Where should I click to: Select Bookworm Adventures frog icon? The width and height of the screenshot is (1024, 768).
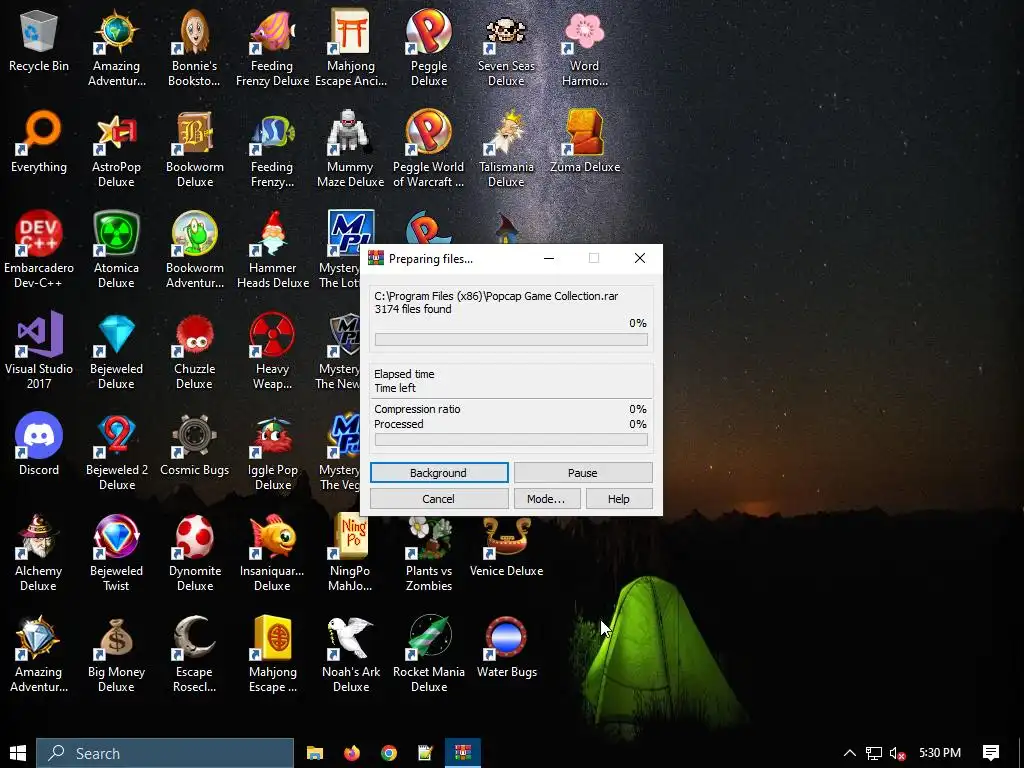tap(195, 250)
